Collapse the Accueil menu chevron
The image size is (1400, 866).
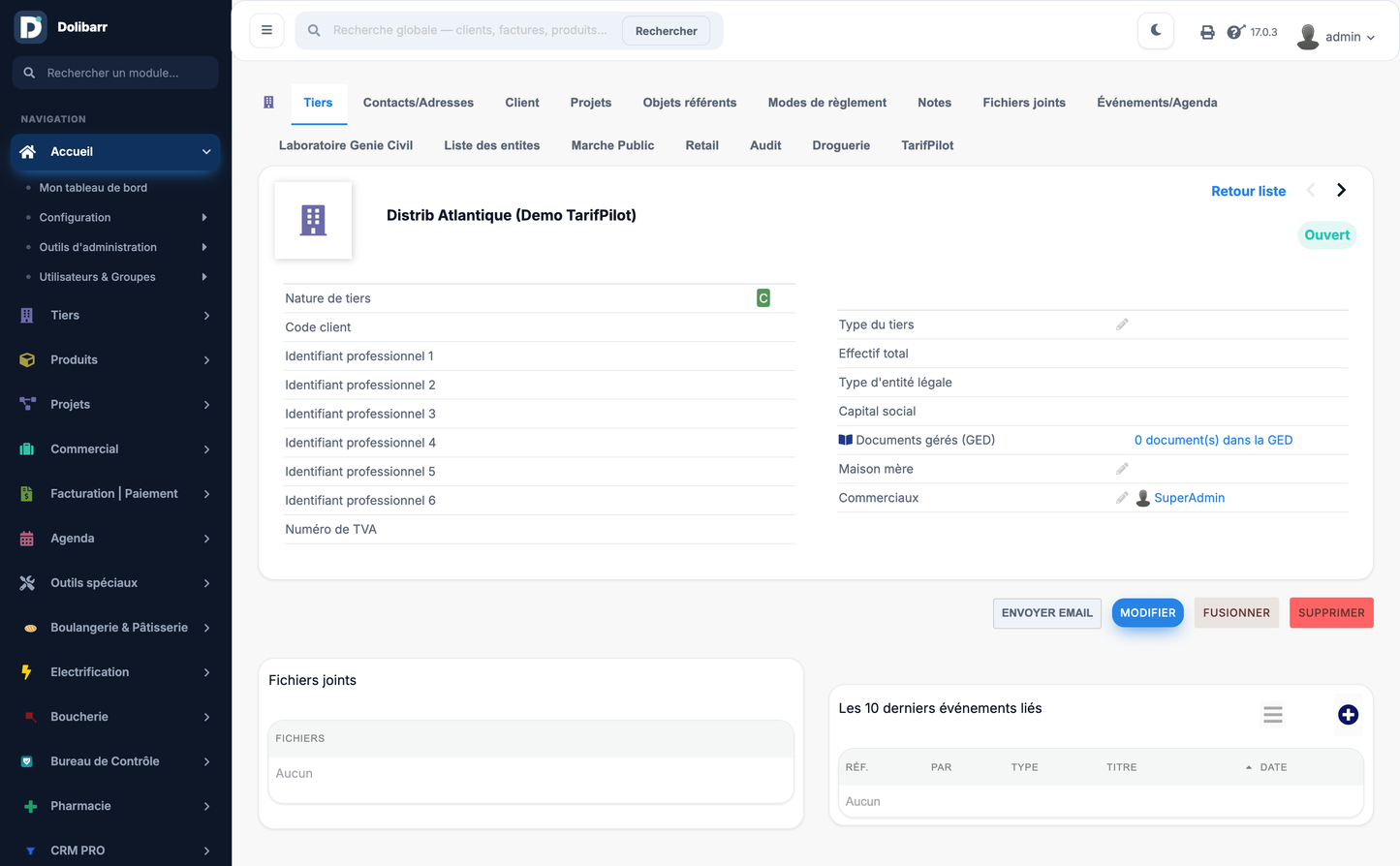(206, 152)
